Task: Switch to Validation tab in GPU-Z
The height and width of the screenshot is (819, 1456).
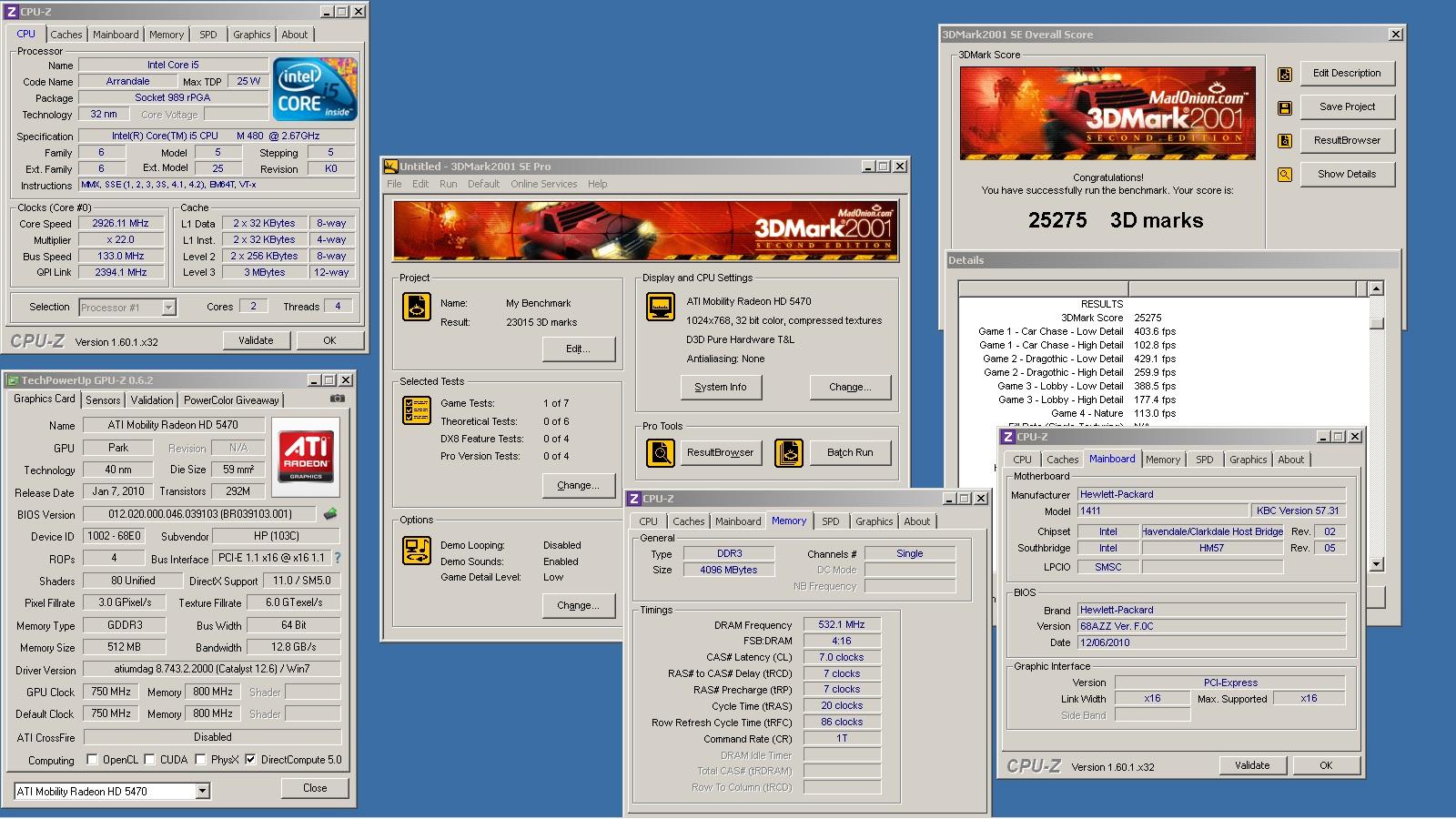Action: (151, 400)
